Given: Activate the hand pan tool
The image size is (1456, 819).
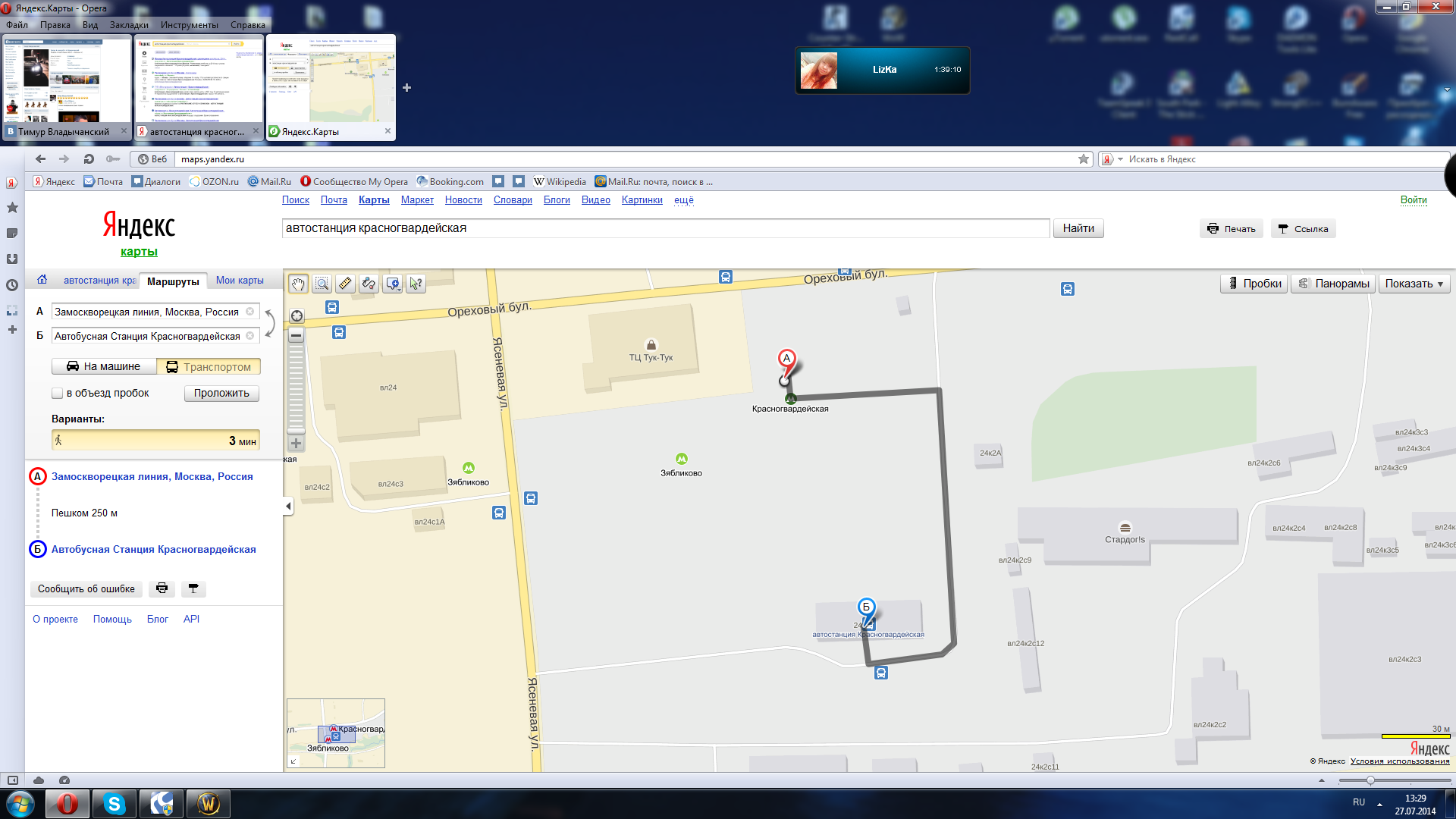Looking at the screenshot, I should pyautogui.click(x=298, y=284).
